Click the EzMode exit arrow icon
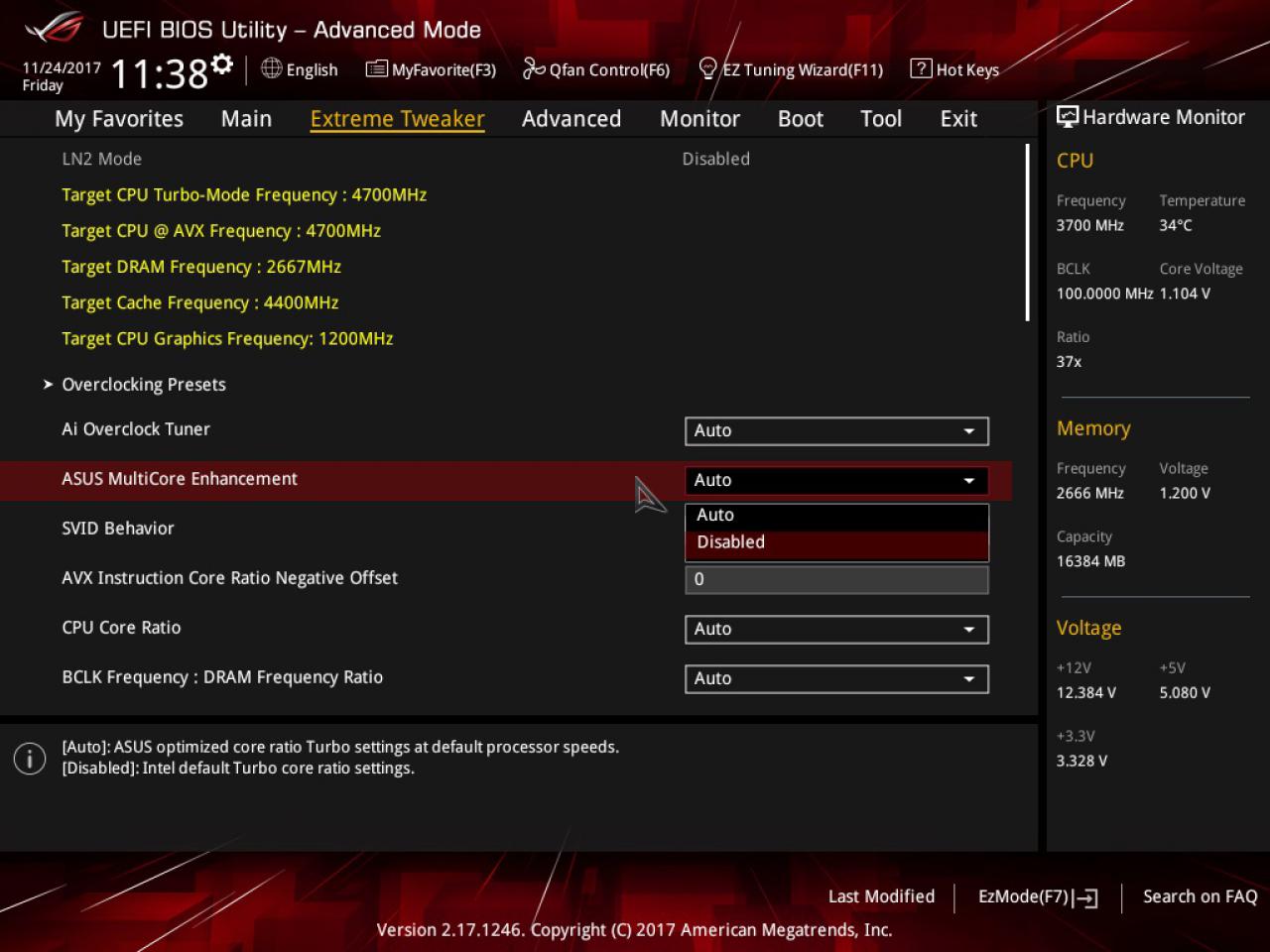The width and height of the screenshot is (1270, 952). point(1085,897)
